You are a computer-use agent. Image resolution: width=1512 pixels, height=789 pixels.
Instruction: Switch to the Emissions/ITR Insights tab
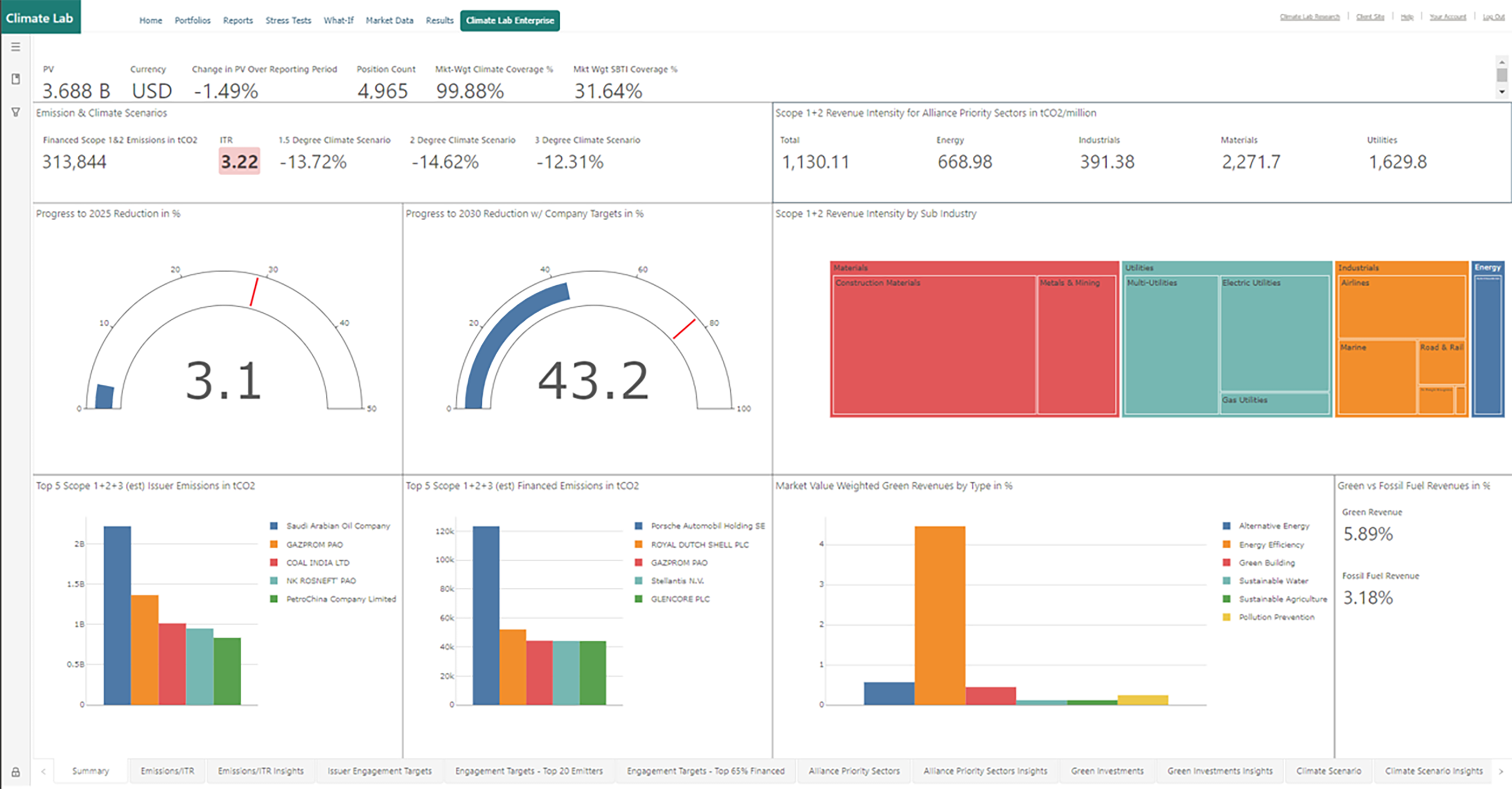[261, 771]
